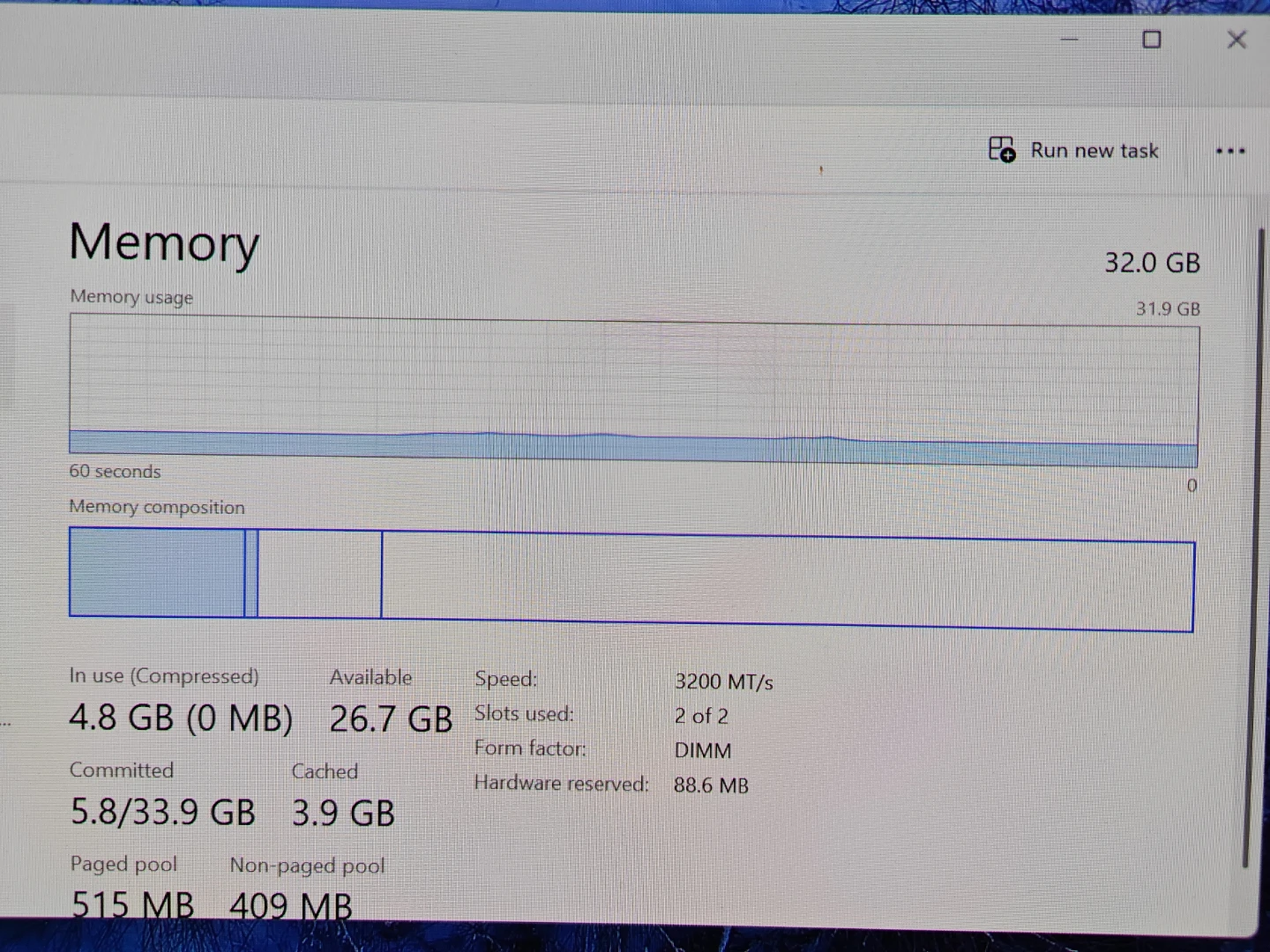The height and width of the screenshot is (952, 1270).
Task: Minimize the Task Manager window
Action: [x=1070, y=40]
